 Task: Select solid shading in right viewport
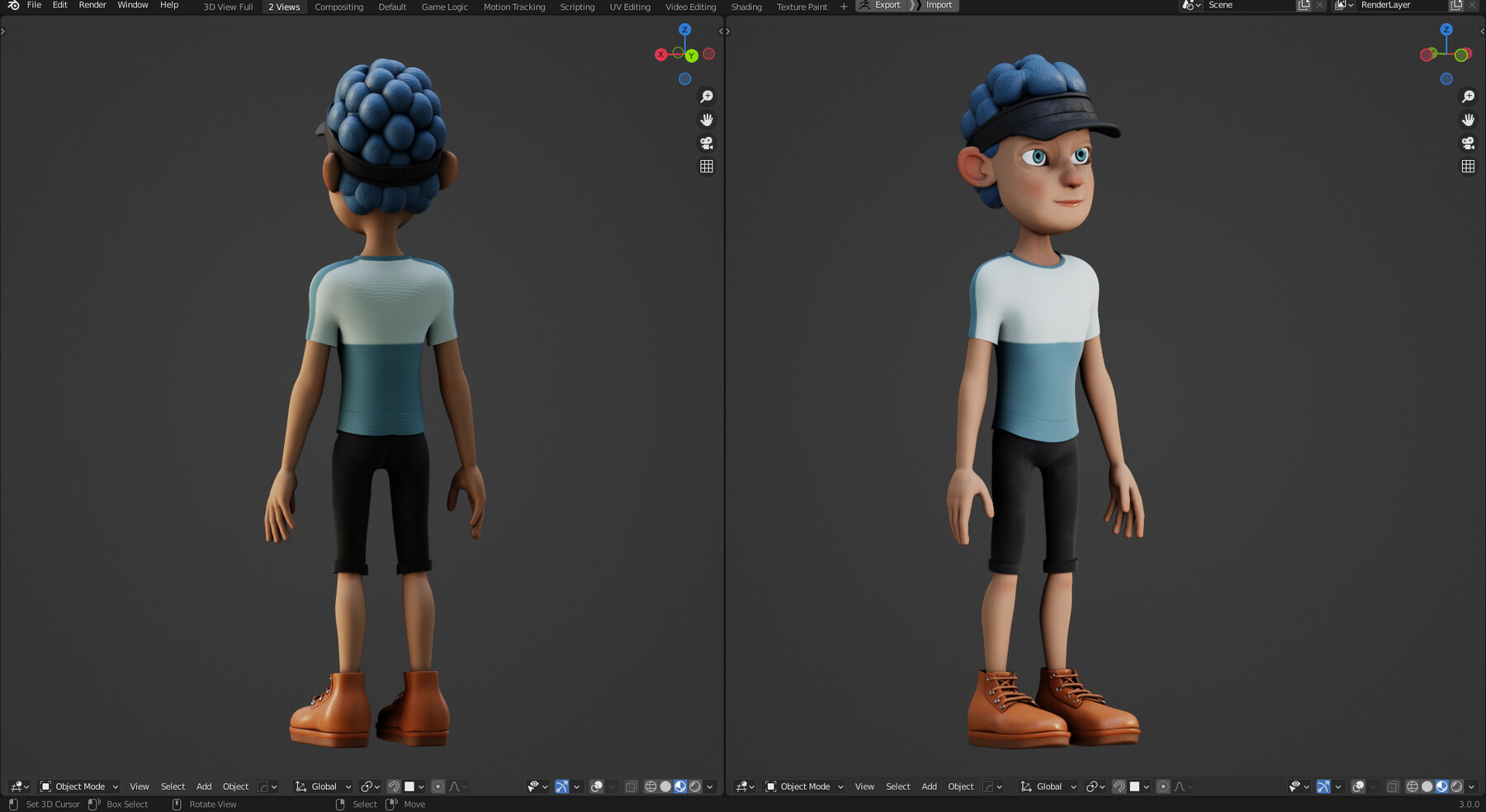[1427, 786]
